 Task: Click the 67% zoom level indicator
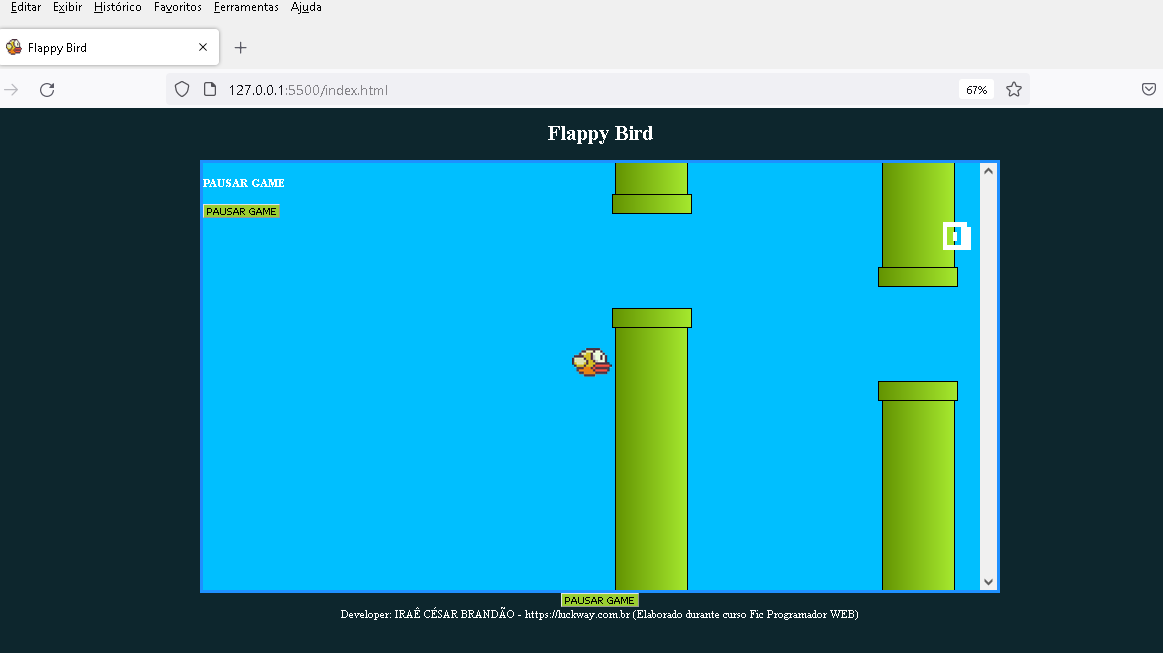point(976,89)
